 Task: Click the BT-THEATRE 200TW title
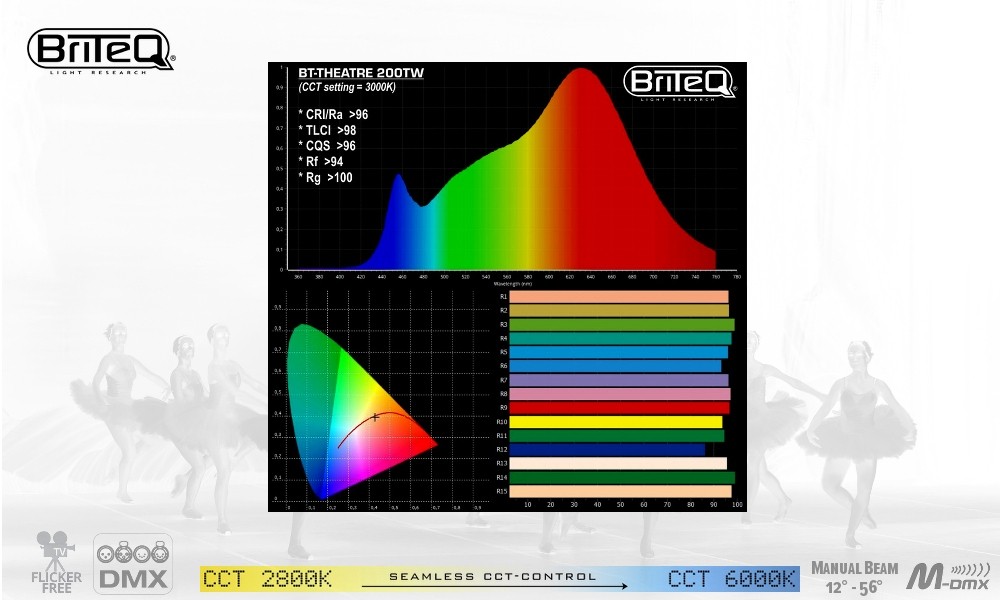[361, 73]
